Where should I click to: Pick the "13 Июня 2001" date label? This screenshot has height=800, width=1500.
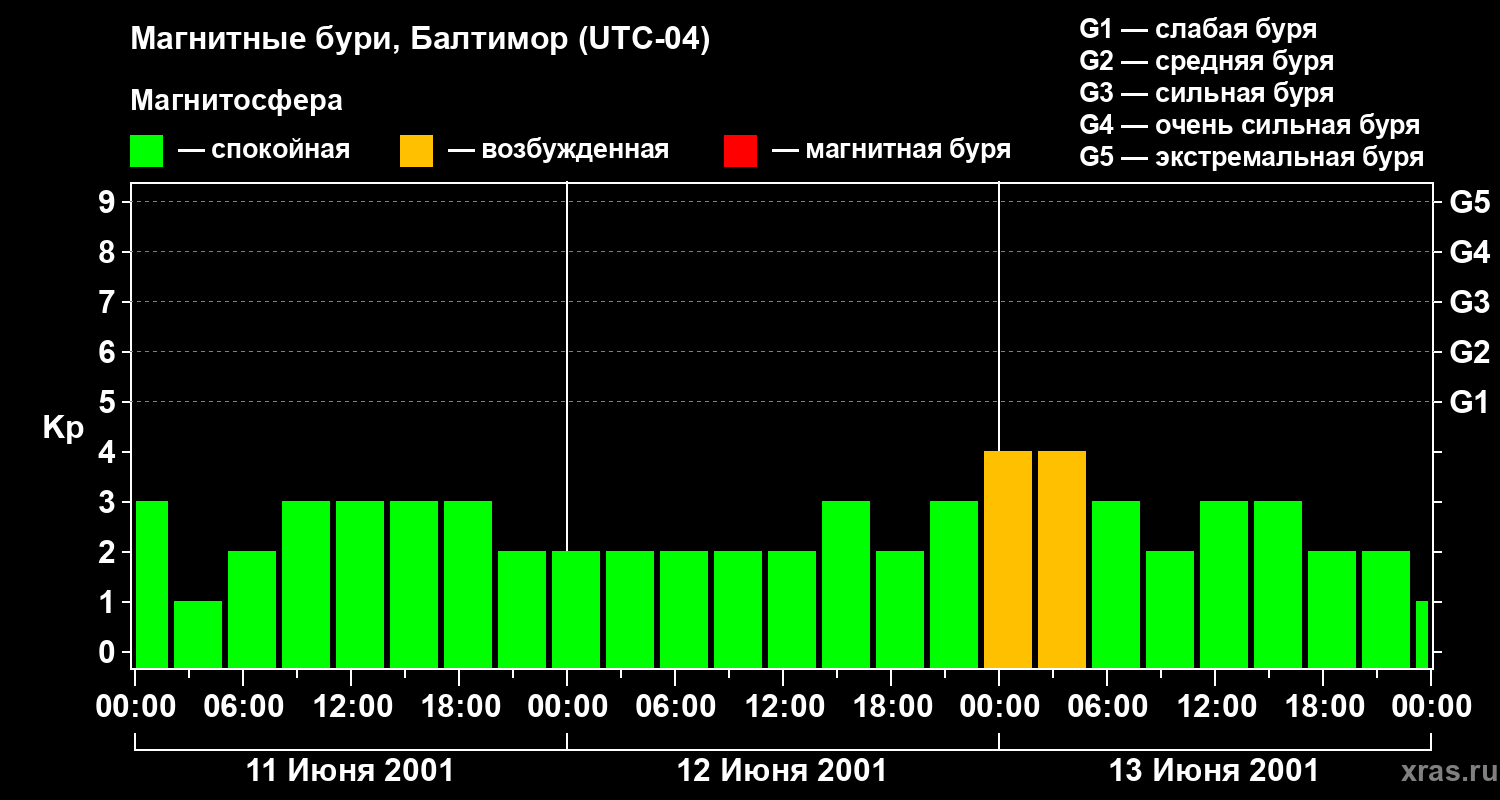[1214, 771]
